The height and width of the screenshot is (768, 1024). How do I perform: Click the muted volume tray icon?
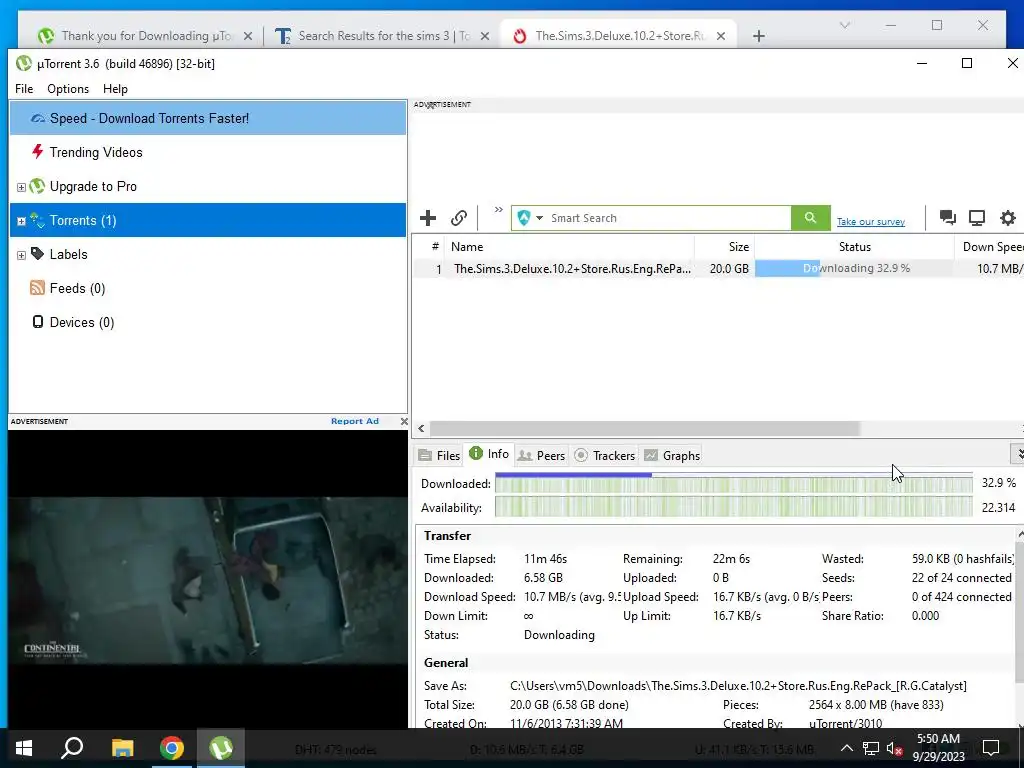click(x=894, y=748)
